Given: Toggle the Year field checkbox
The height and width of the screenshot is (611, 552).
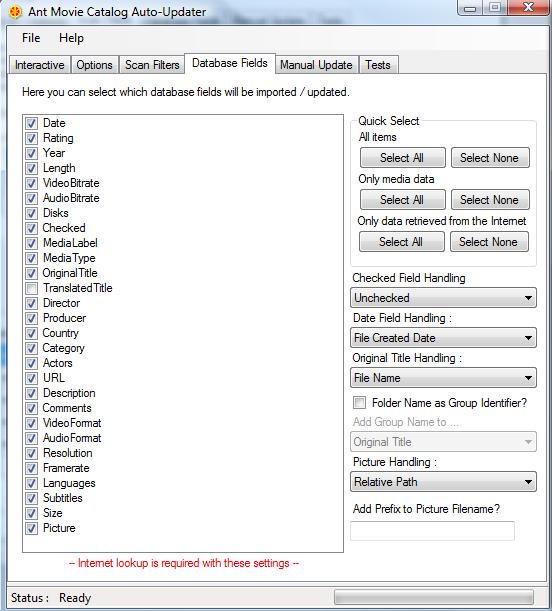Looking at the screenshot, I should pyautogui.click(x=32, y=154).
